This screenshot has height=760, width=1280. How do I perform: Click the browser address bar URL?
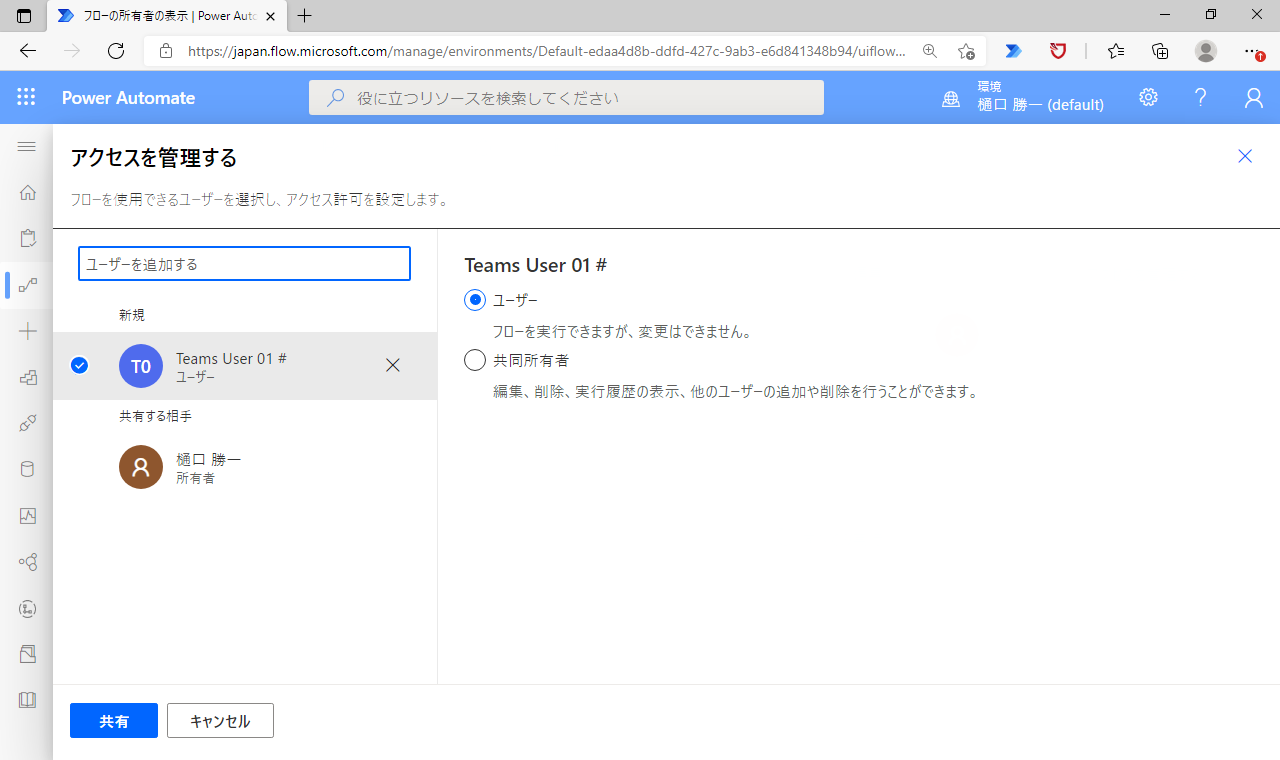(547, 51)
